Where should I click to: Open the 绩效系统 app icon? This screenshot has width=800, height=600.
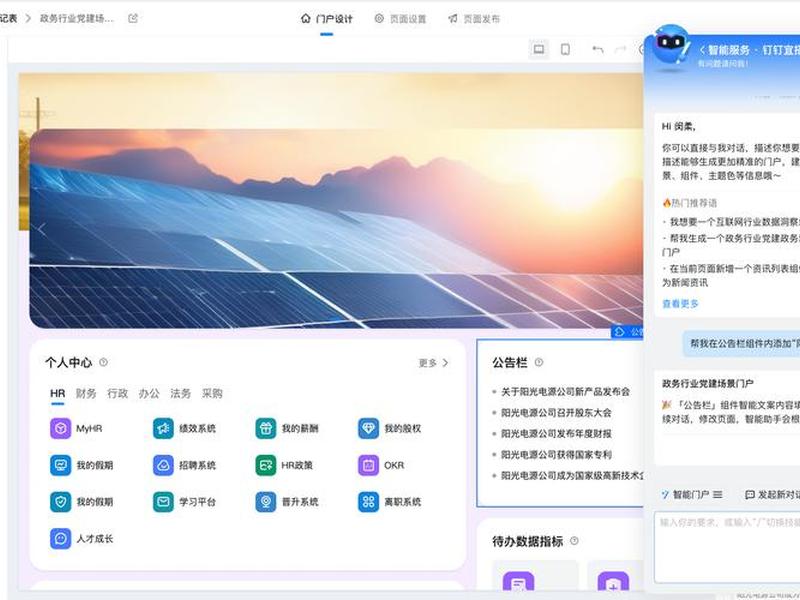point(163,429)
